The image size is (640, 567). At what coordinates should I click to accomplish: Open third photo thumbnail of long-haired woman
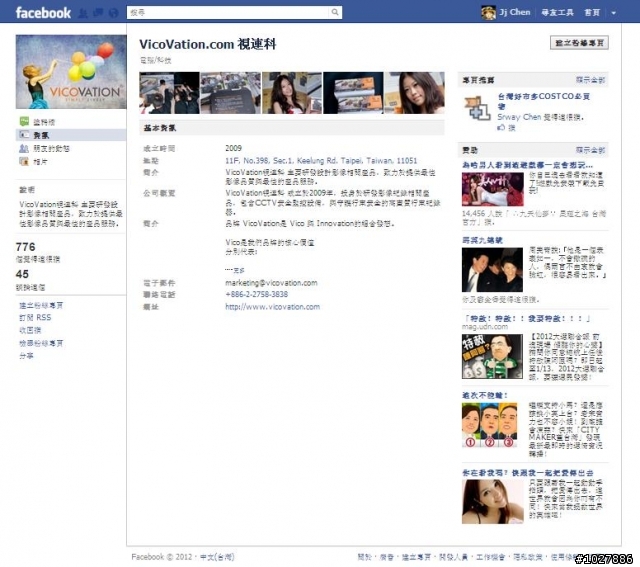pyautogui.click(x=292, y=93)
